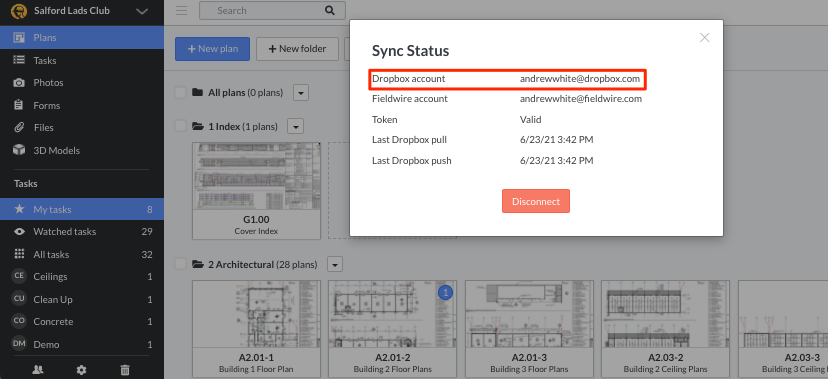This screenshot has width=828, height=379.
Task: Open the Photos section in sidebar
Action: pyautogui.click(x=82, y=82)
